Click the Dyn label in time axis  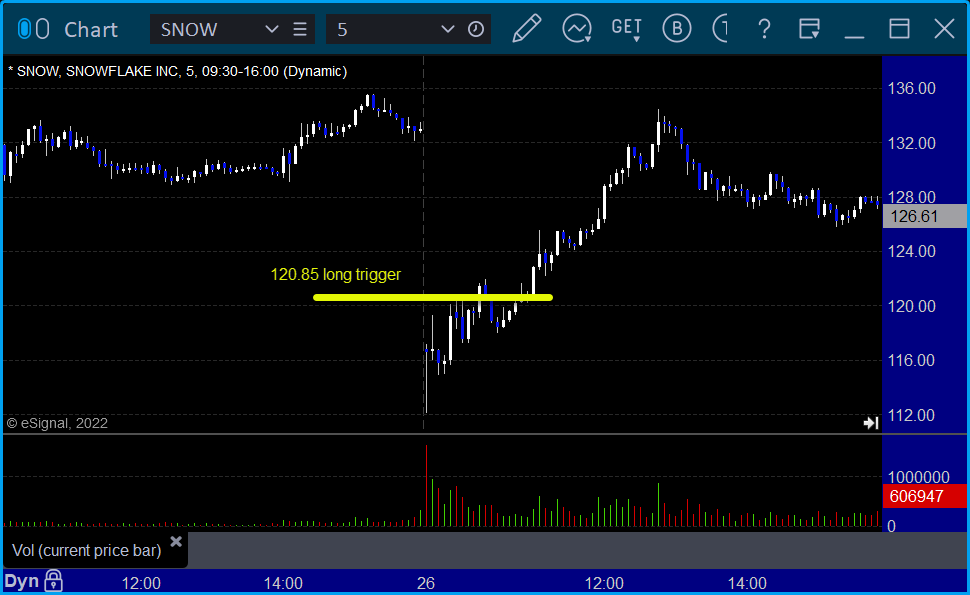tap(22, 581)
